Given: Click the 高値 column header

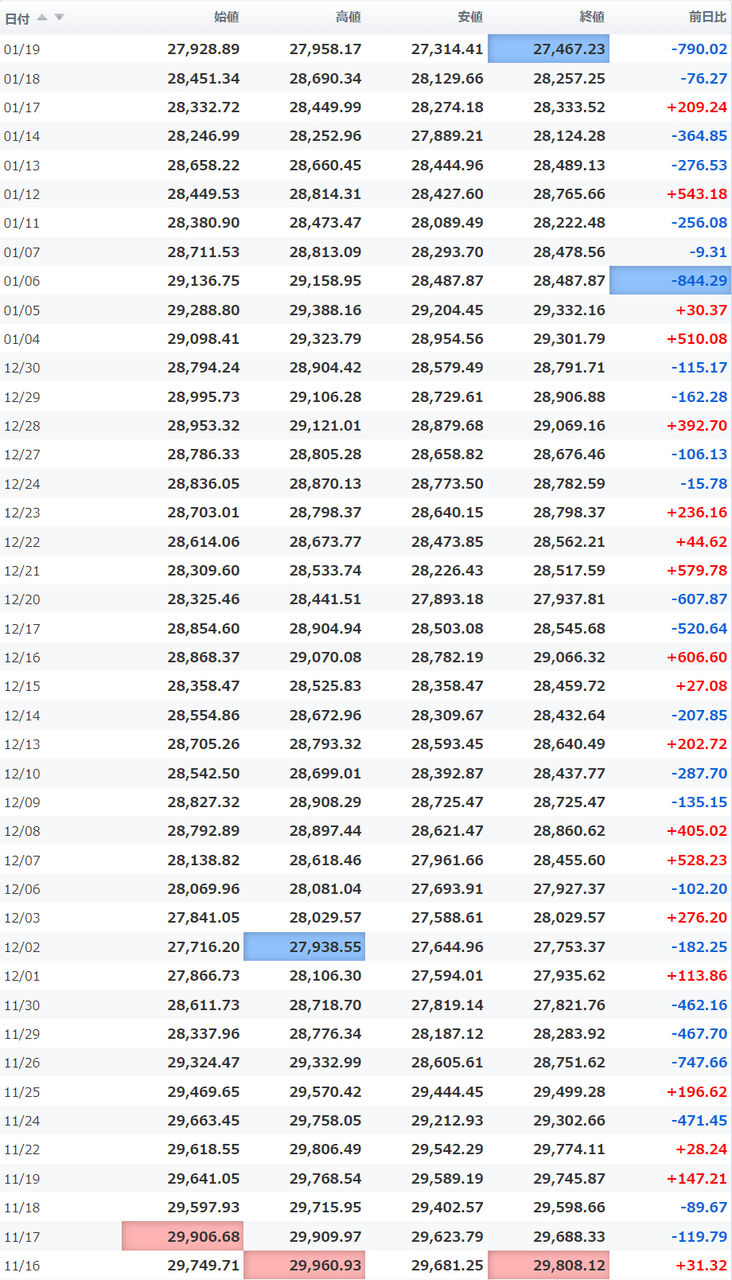Looking at the screenshot, I should [349, 17].
